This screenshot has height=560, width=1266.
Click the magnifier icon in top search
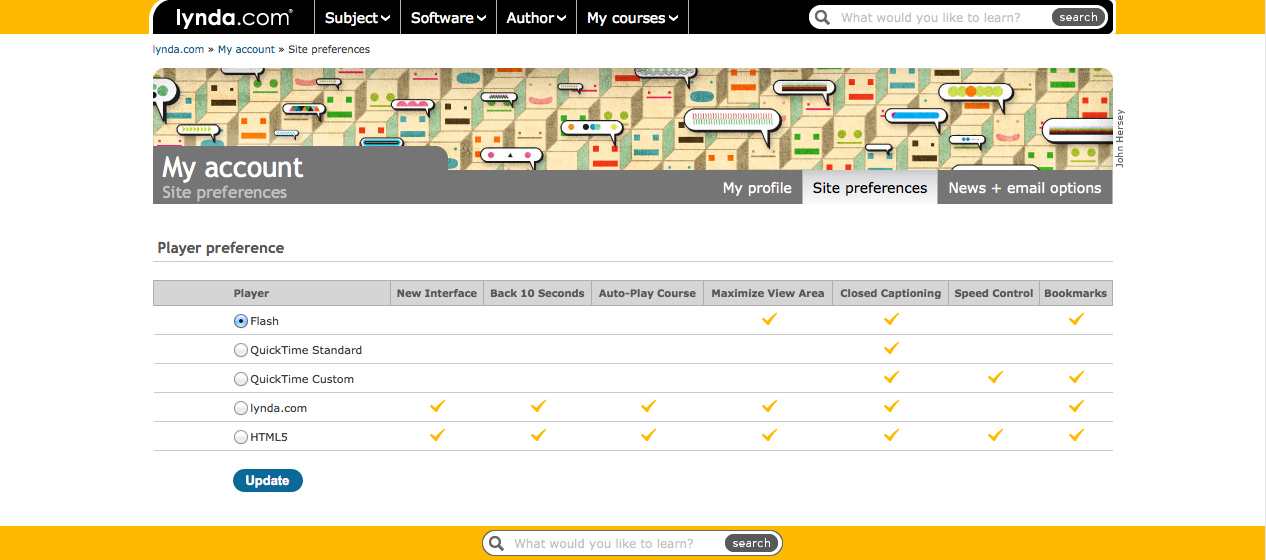823,17
